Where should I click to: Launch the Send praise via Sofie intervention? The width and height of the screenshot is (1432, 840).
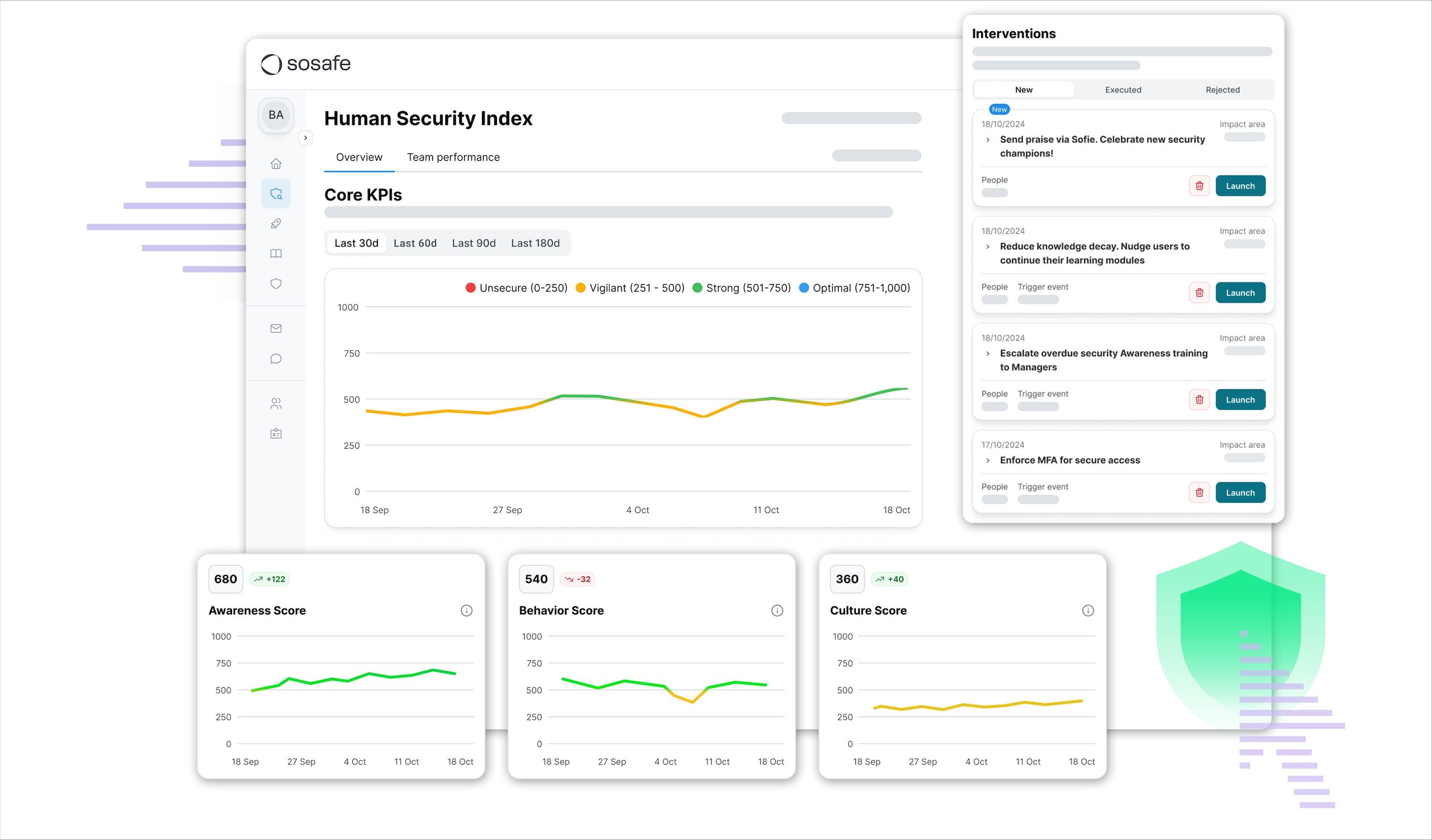(x=1240, y=186)
